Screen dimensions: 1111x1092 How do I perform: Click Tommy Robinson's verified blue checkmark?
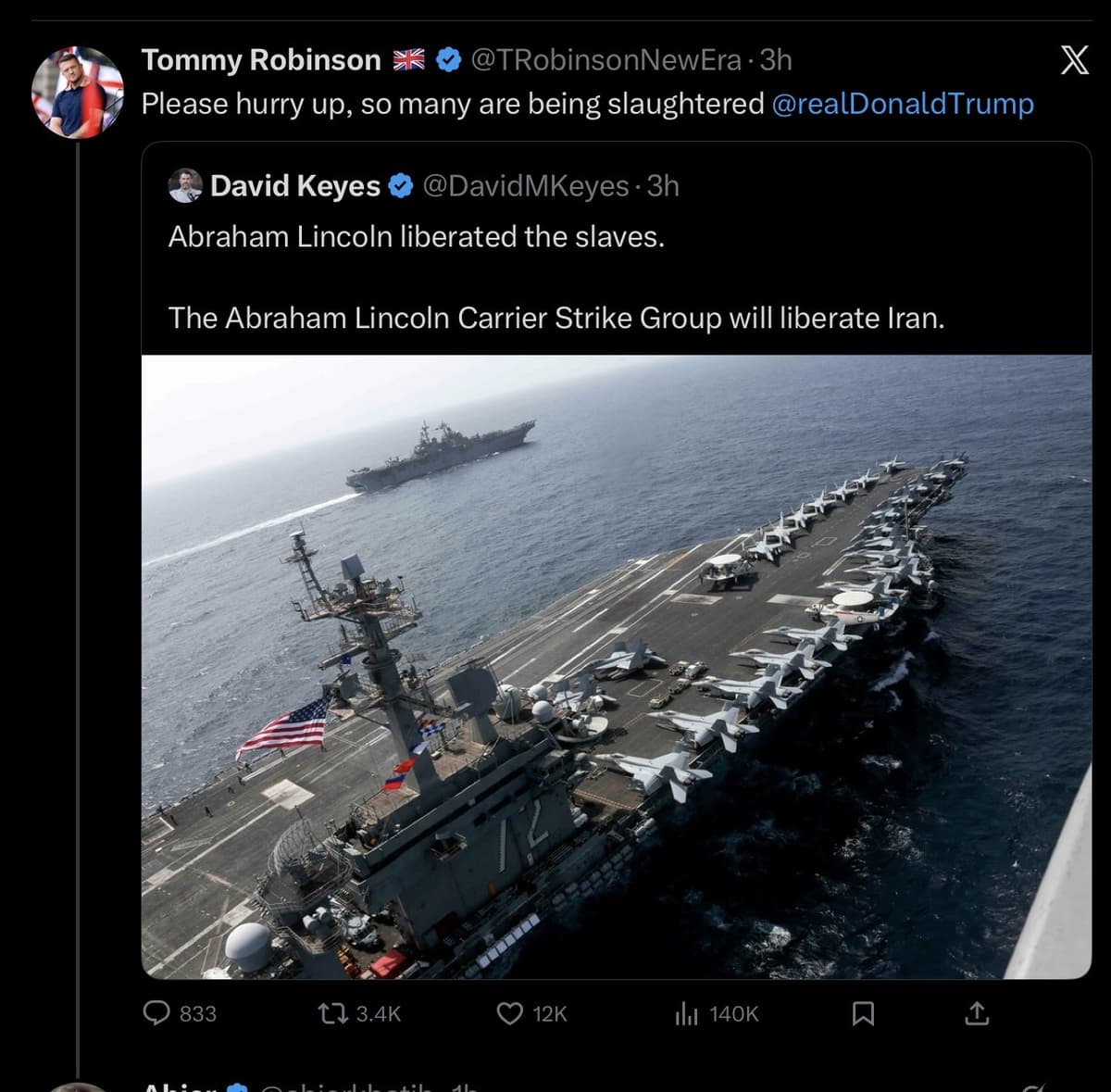447,58
